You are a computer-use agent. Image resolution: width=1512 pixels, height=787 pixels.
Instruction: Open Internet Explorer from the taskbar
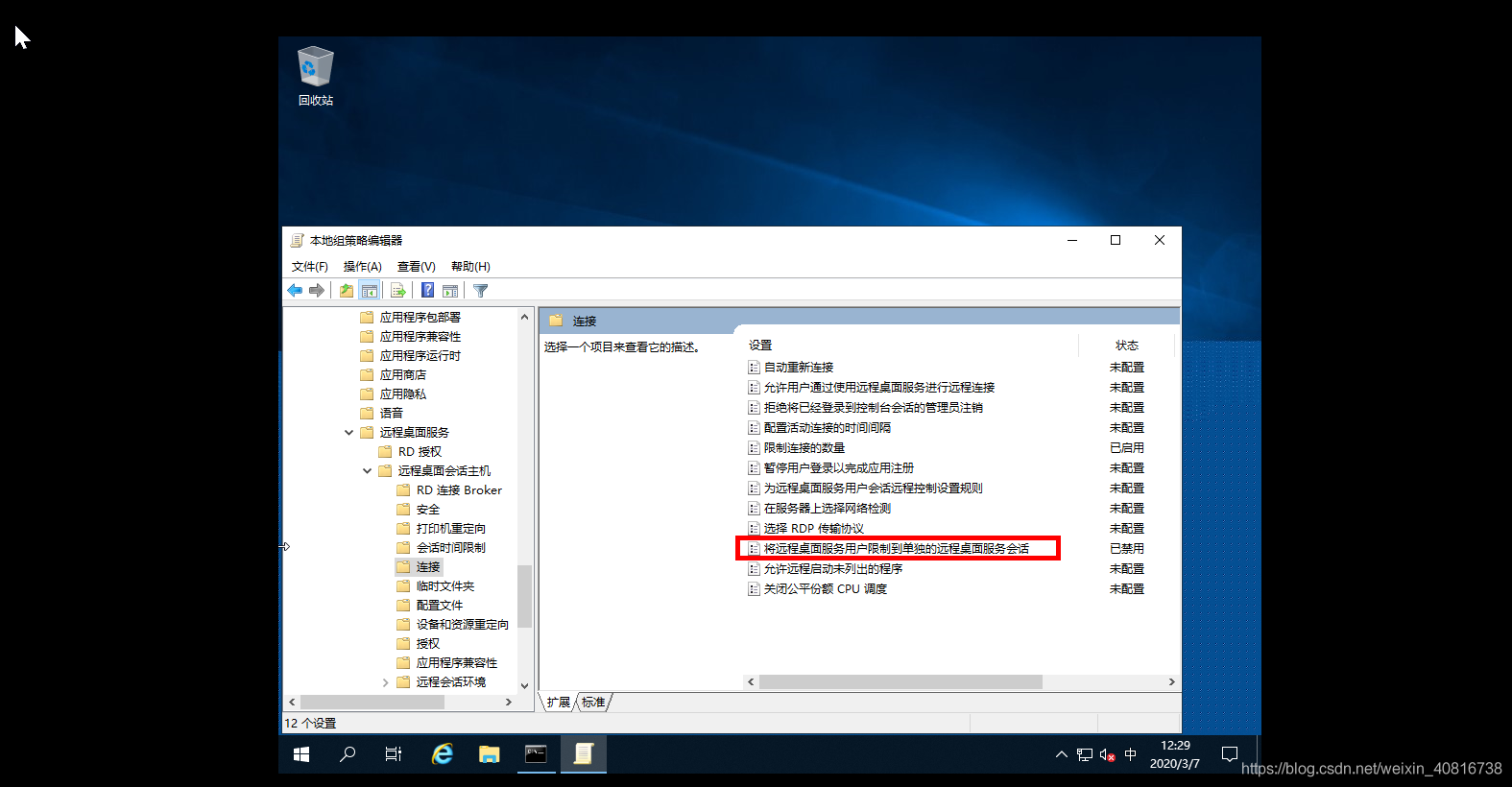click(x=443, y=754)
